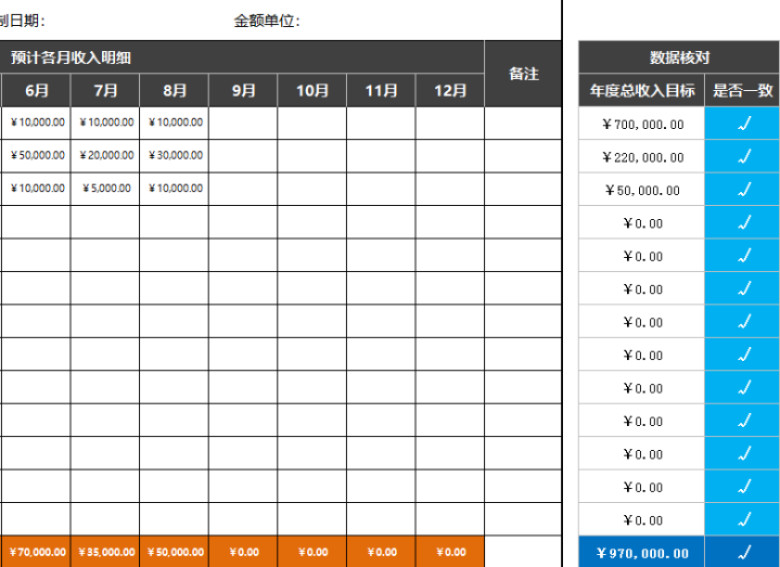Select the ¥30,000.00 cell under 8月
This screenshot has width=780, height=567.
[x=175, y=156]
